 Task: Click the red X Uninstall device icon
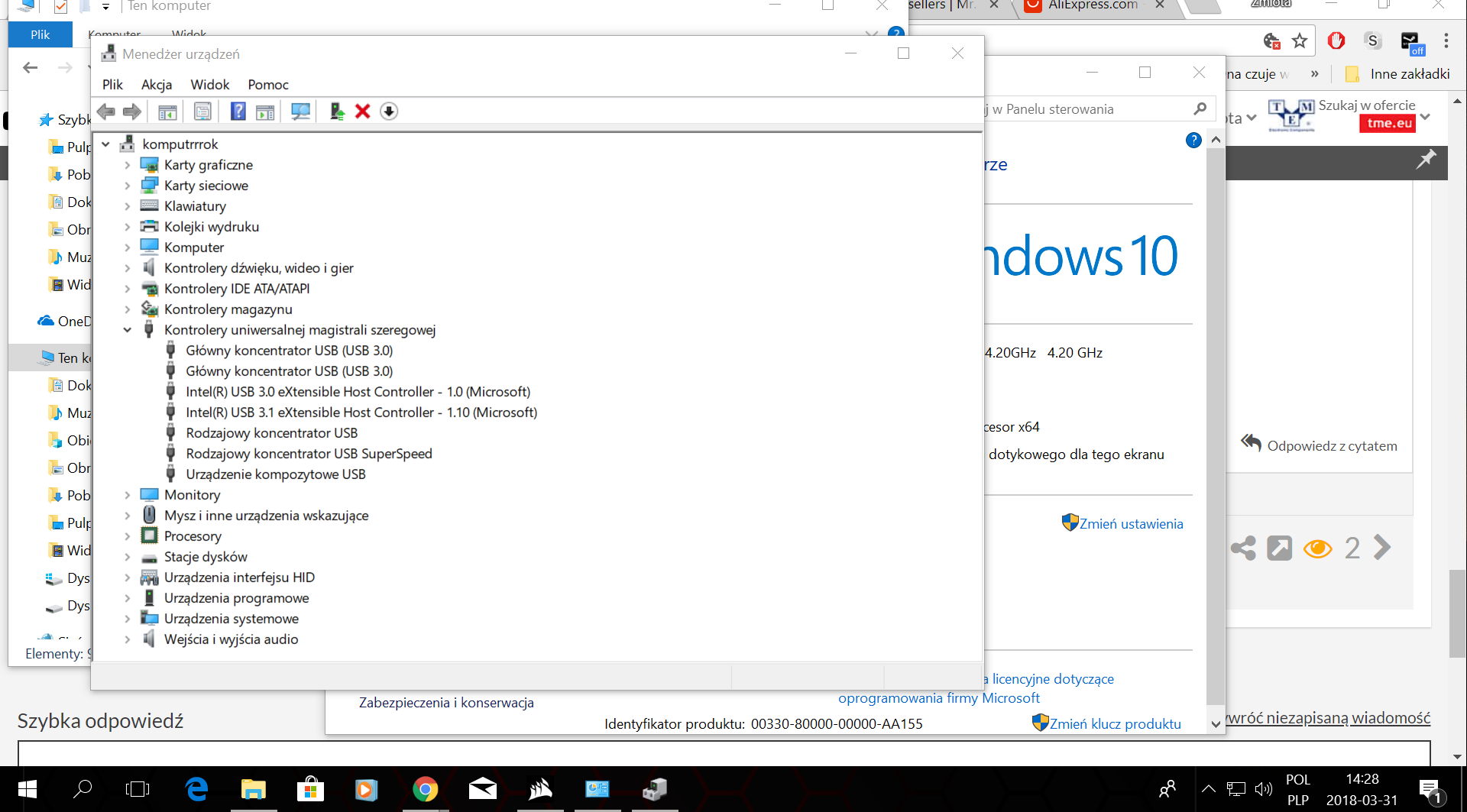coord(363,112)
